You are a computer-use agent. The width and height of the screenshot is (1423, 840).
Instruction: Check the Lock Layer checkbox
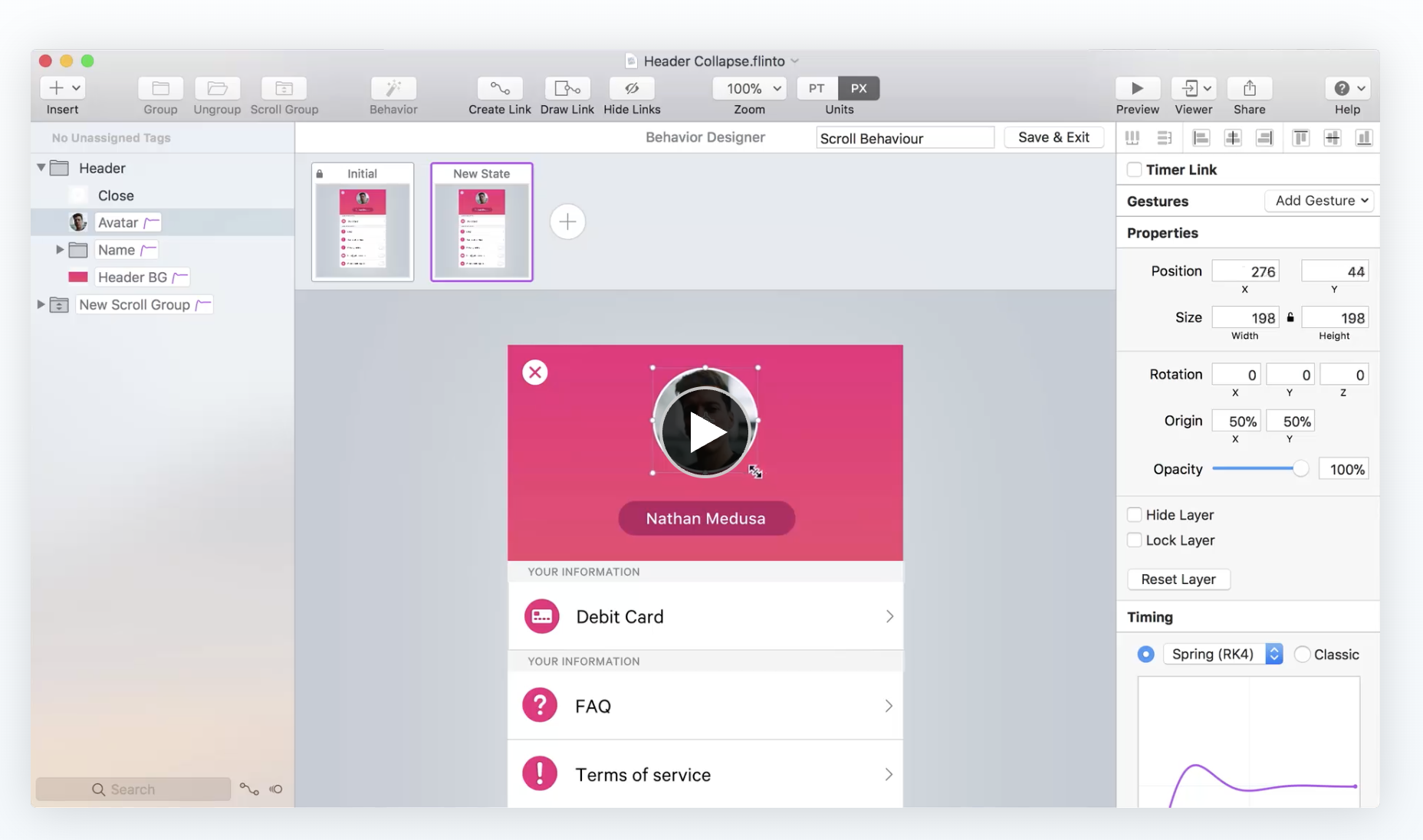[x=1134, y=540]
